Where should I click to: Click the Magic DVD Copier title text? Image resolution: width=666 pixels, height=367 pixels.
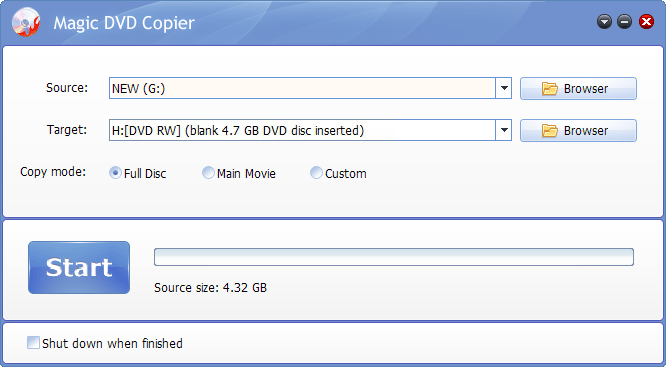(124, 23)
